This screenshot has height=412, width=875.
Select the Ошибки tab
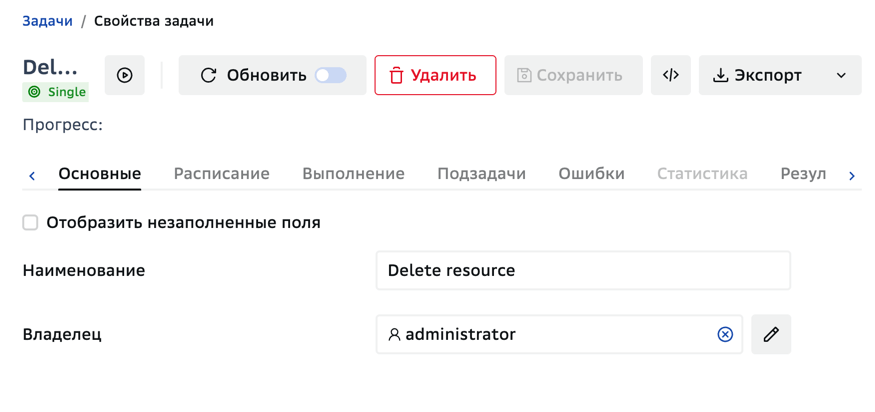592,174
